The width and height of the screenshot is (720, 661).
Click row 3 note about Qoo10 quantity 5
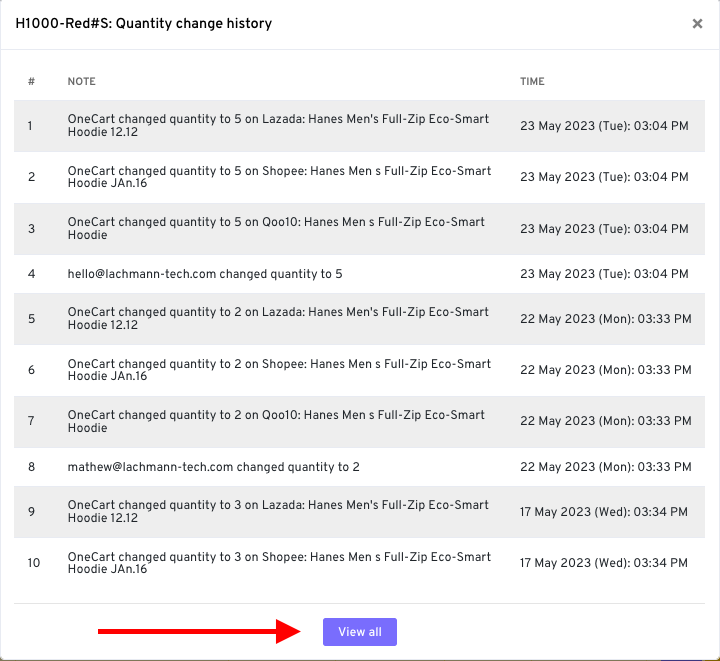276,228
